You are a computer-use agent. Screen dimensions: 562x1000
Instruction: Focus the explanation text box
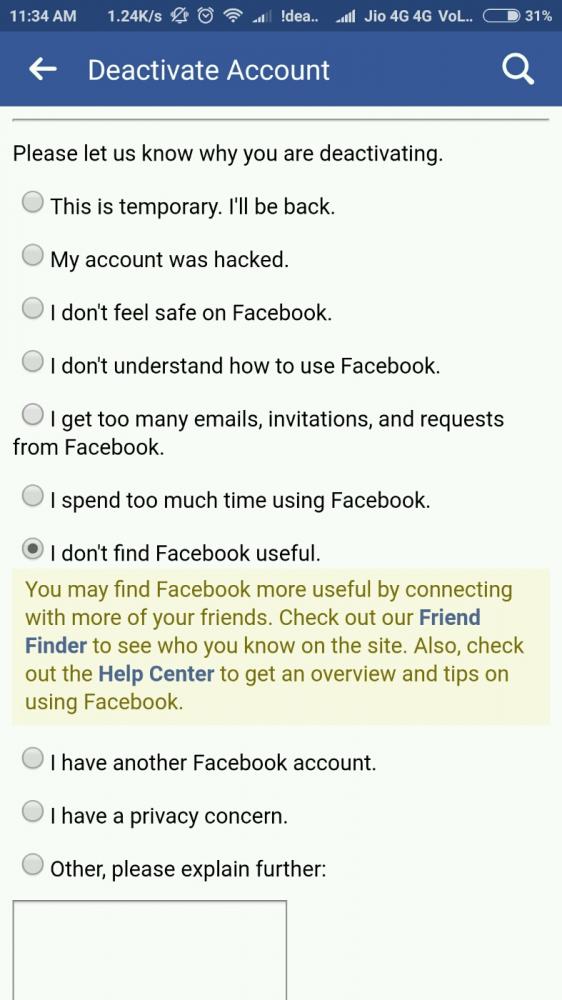pyautogui.click(x=149, y=950)
